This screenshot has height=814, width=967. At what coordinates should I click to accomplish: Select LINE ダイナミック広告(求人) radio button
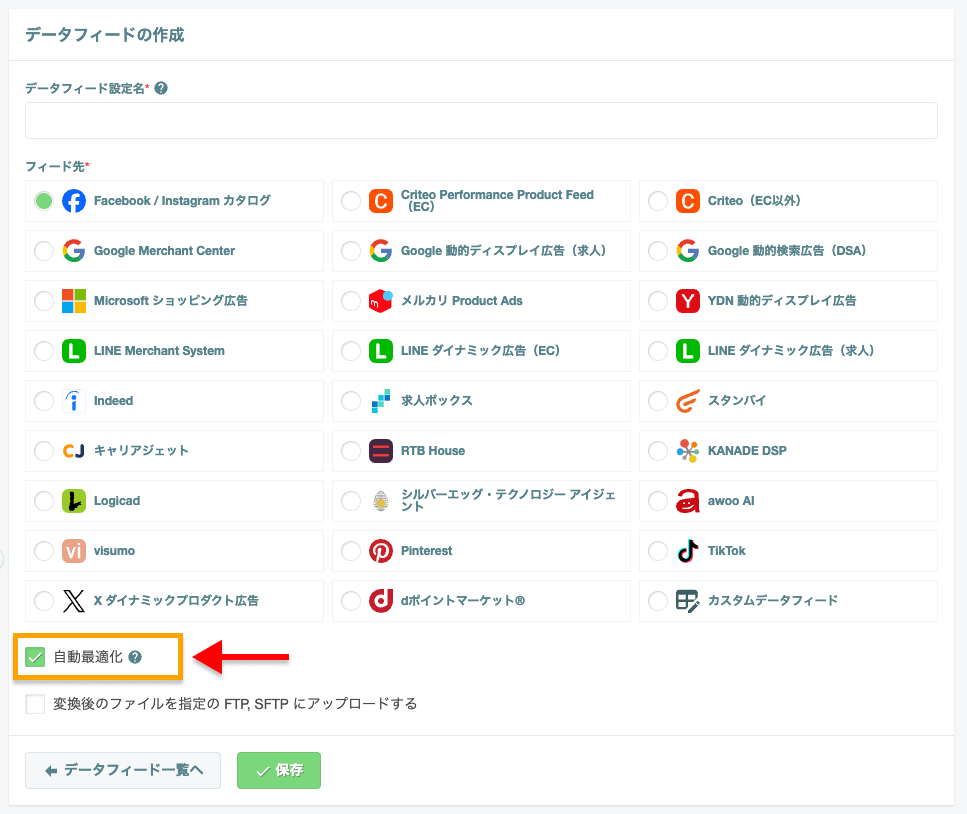pos(658,351)
